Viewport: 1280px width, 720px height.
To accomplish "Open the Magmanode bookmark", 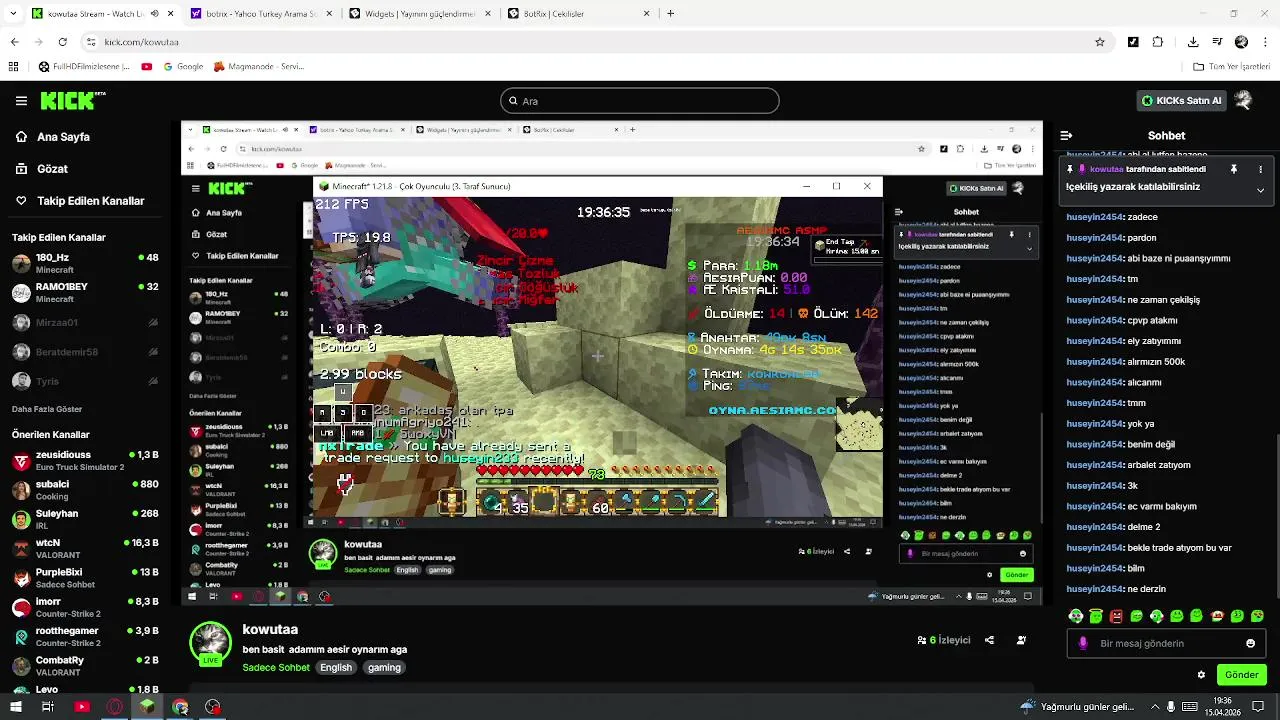I will point(258,67).
